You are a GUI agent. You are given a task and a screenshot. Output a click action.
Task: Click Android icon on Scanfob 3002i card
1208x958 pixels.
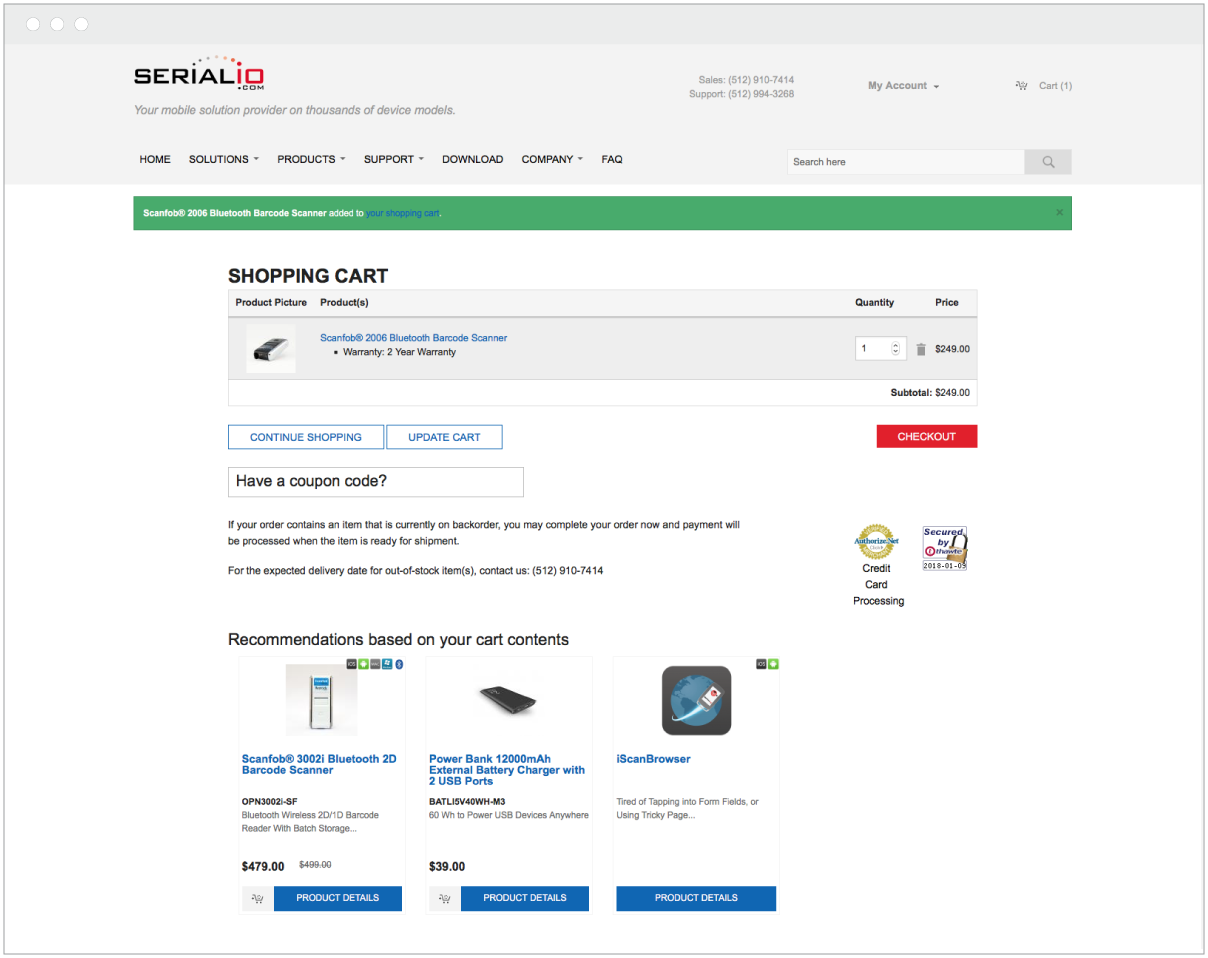click(363, 664)
